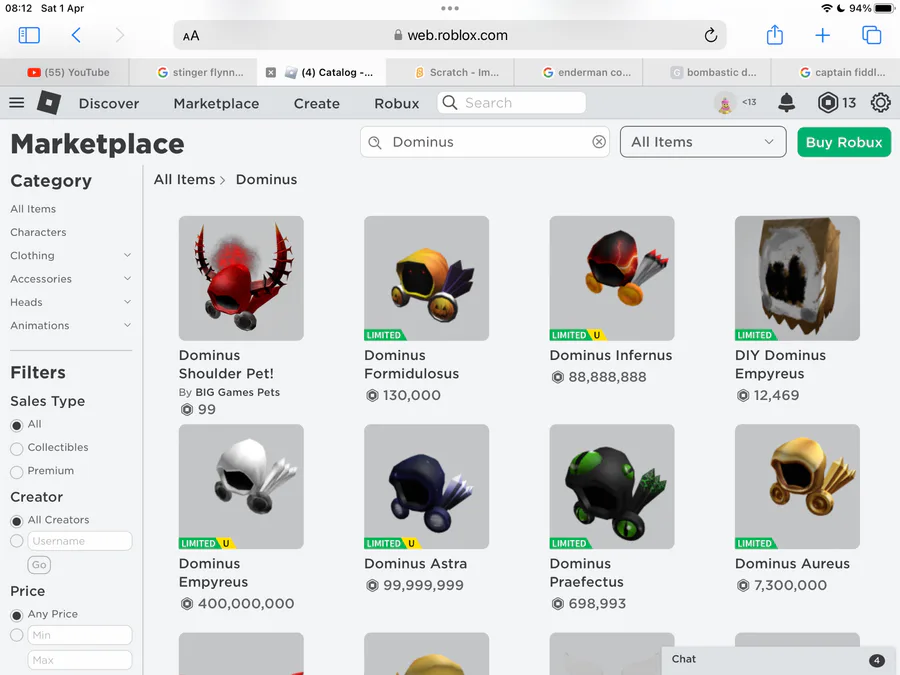Select the Any Price radio button
This screenshot has width=900, height=675.
(17, 615)
